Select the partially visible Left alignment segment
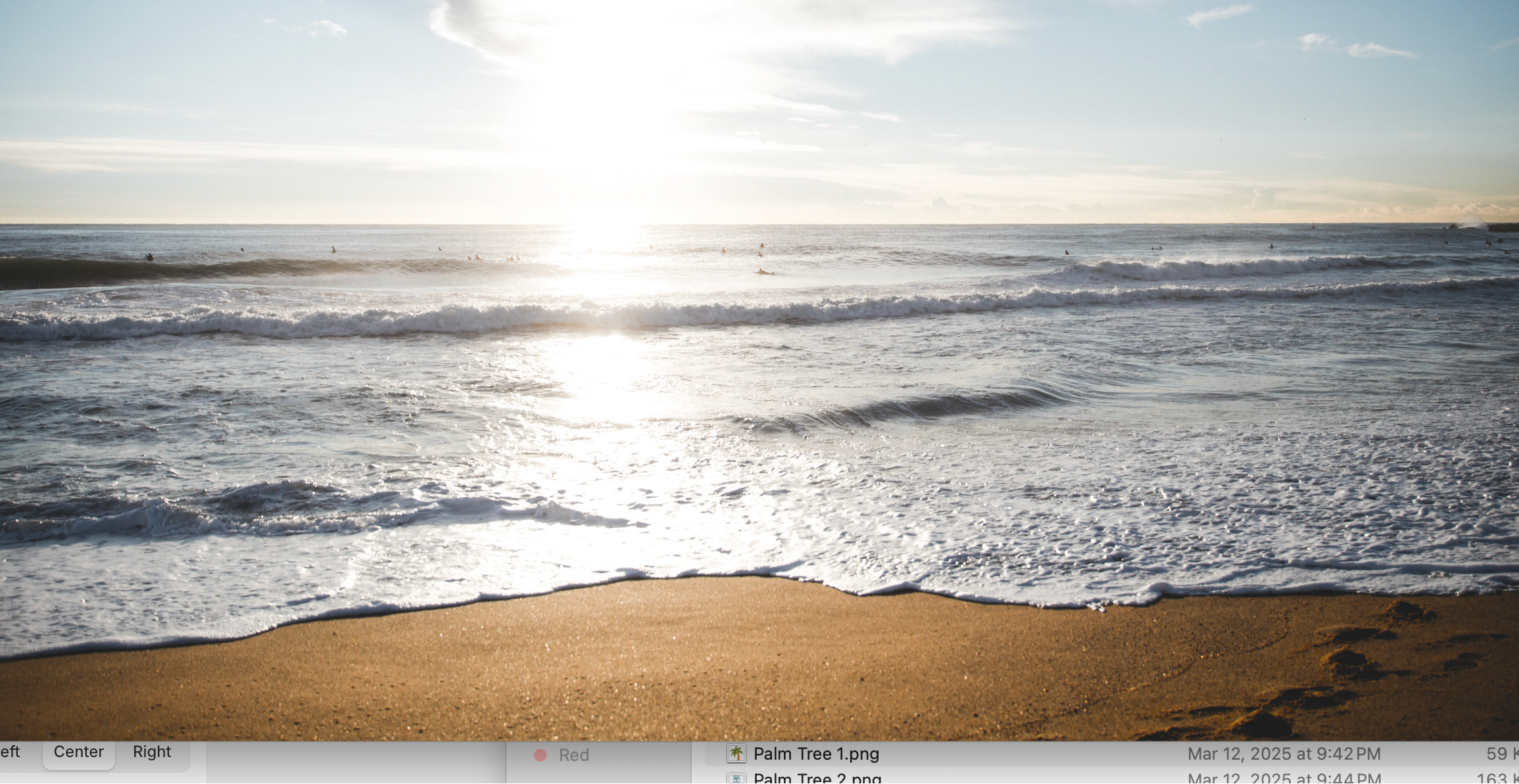Screen dimensions: 1519x784 tap(11, 752)
